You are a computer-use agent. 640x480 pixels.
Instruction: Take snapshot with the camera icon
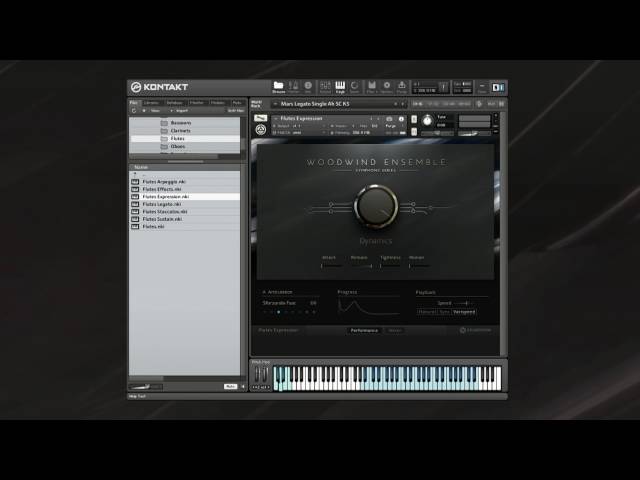click(389, 119)
